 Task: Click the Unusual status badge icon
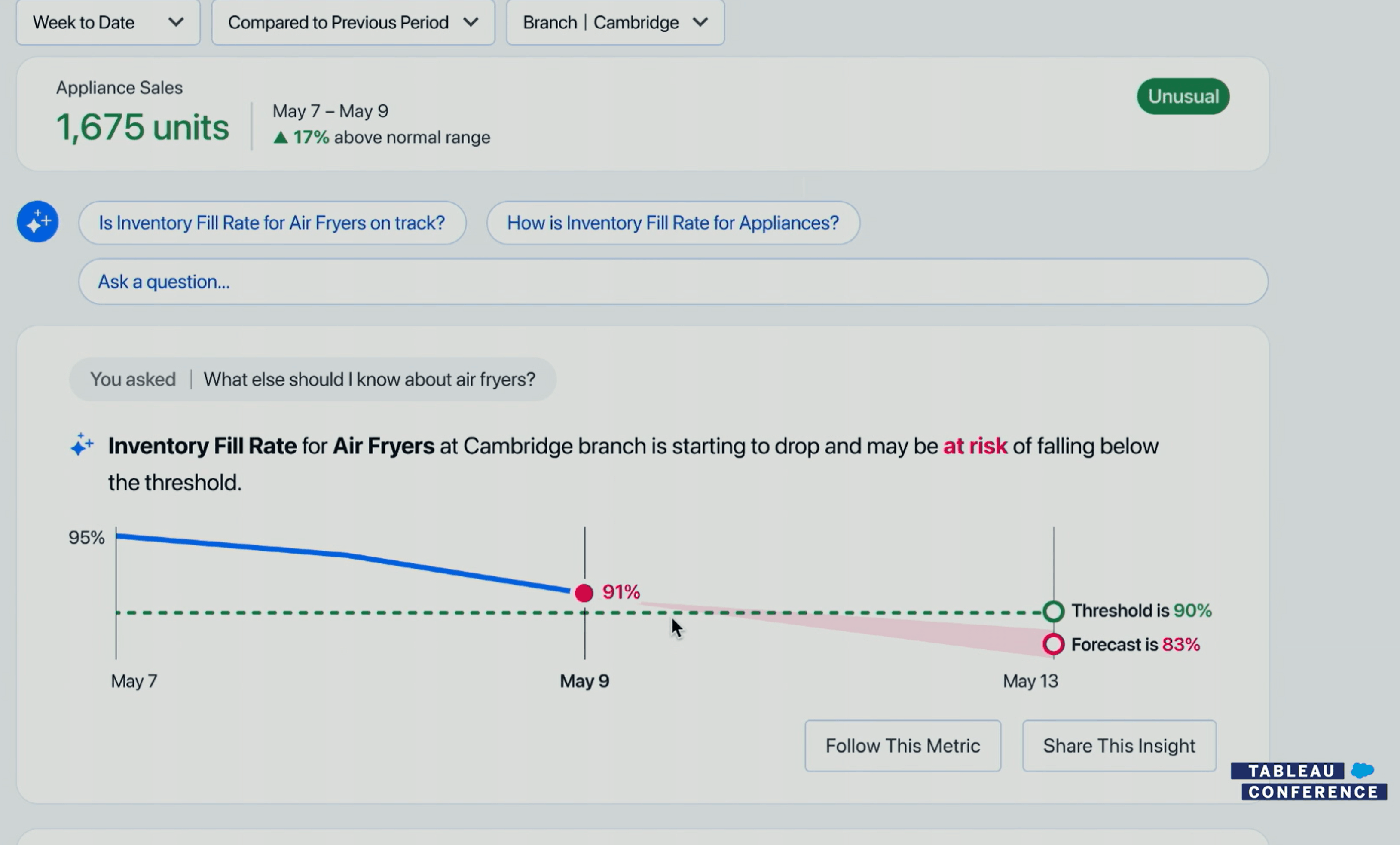1183,95
